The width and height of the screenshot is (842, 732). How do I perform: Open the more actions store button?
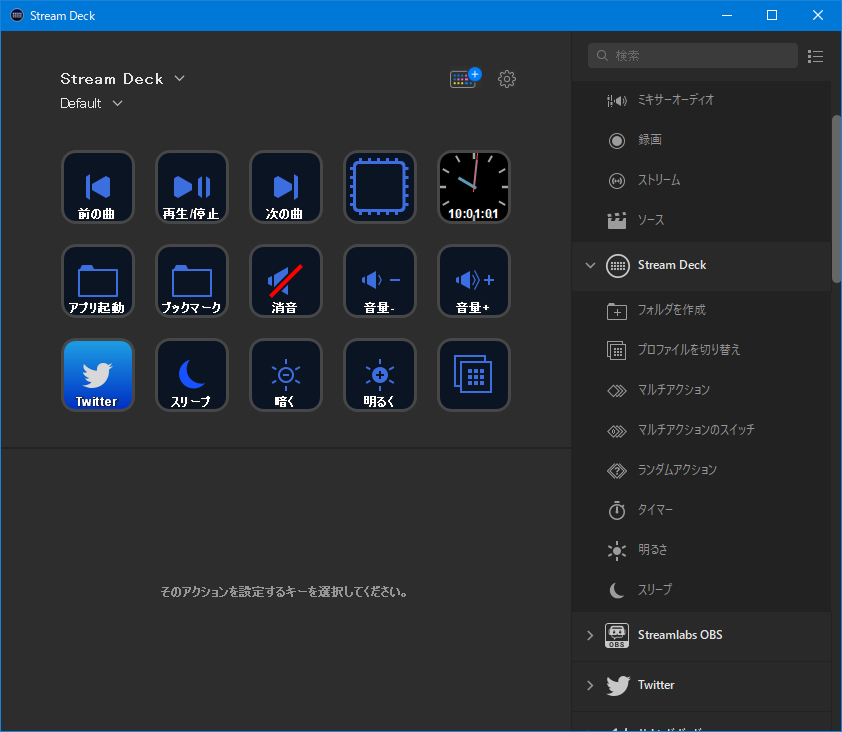465,78
